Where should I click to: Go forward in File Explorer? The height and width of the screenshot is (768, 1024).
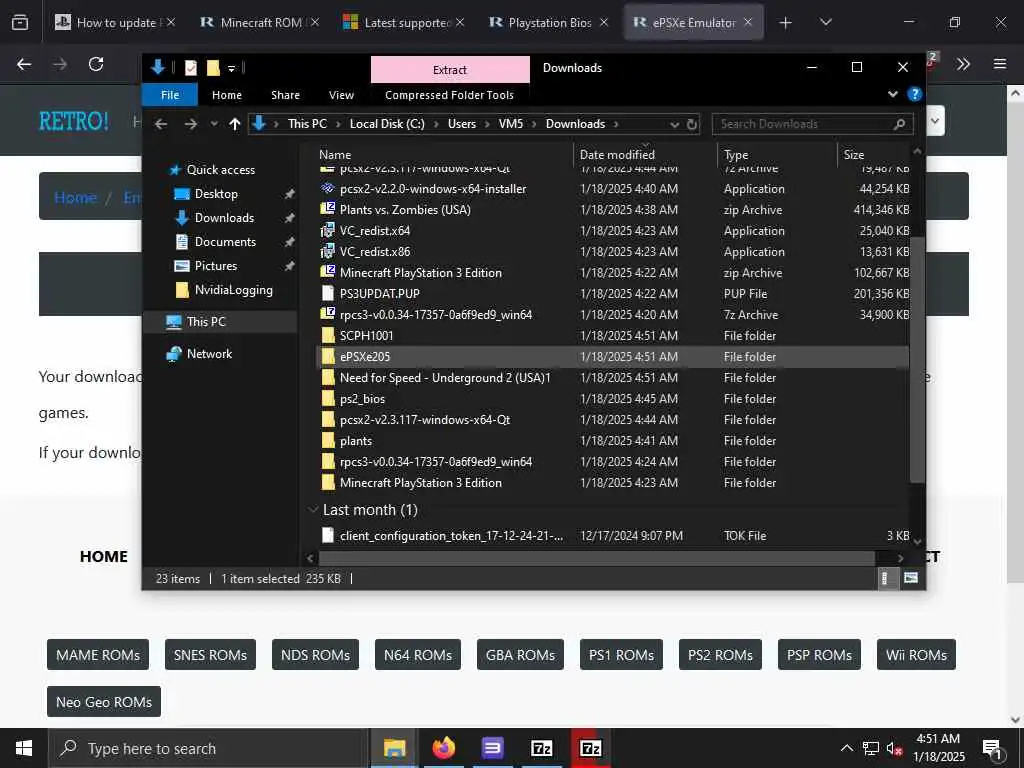190,124
